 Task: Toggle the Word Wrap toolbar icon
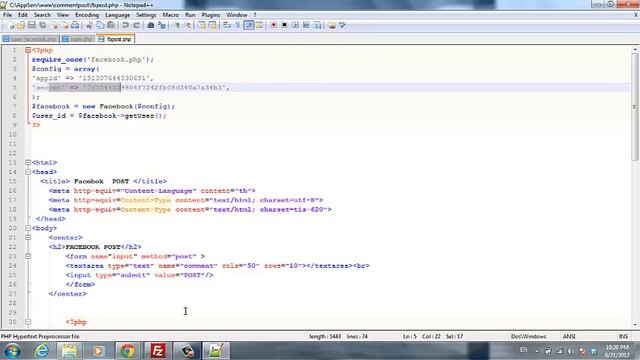[x=227, y=25]
